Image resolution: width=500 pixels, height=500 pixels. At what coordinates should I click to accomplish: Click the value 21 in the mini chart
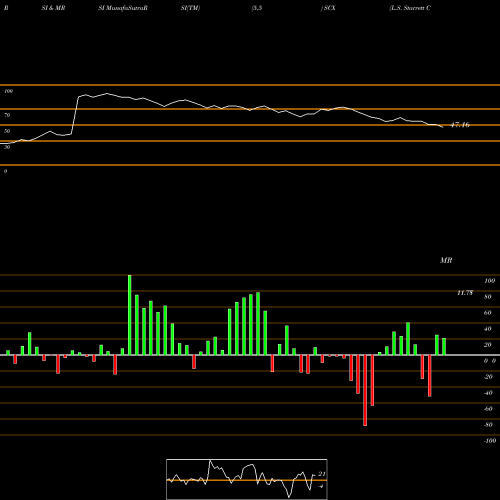(x=322, y=474)
